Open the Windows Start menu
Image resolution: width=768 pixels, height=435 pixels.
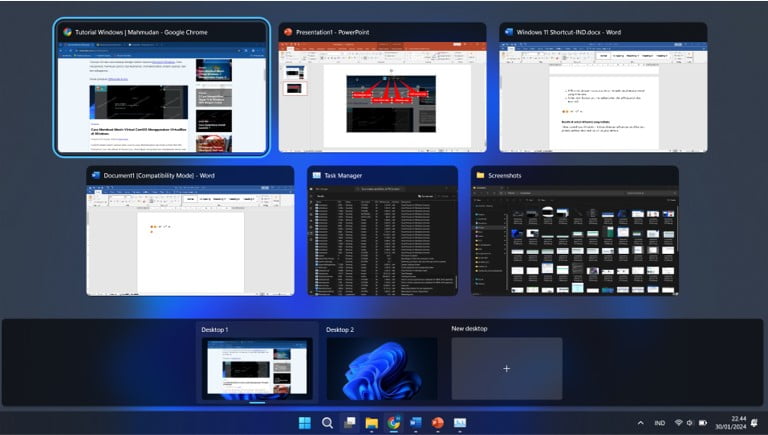click(304, 423)
